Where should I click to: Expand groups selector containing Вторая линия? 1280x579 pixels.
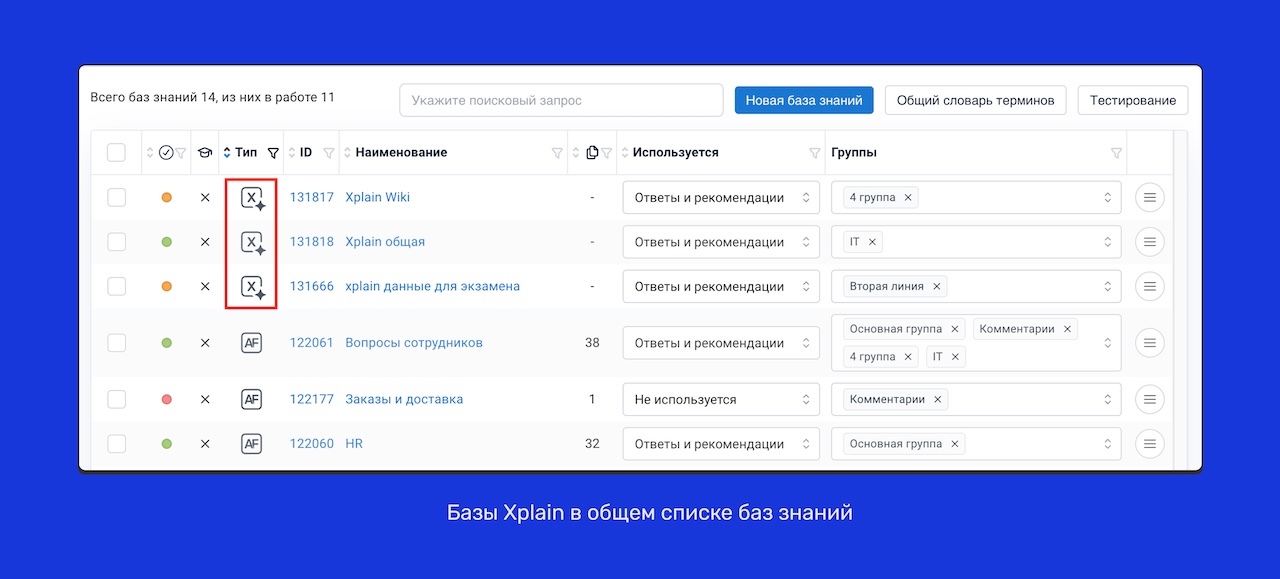click(x=1107, y=286)
